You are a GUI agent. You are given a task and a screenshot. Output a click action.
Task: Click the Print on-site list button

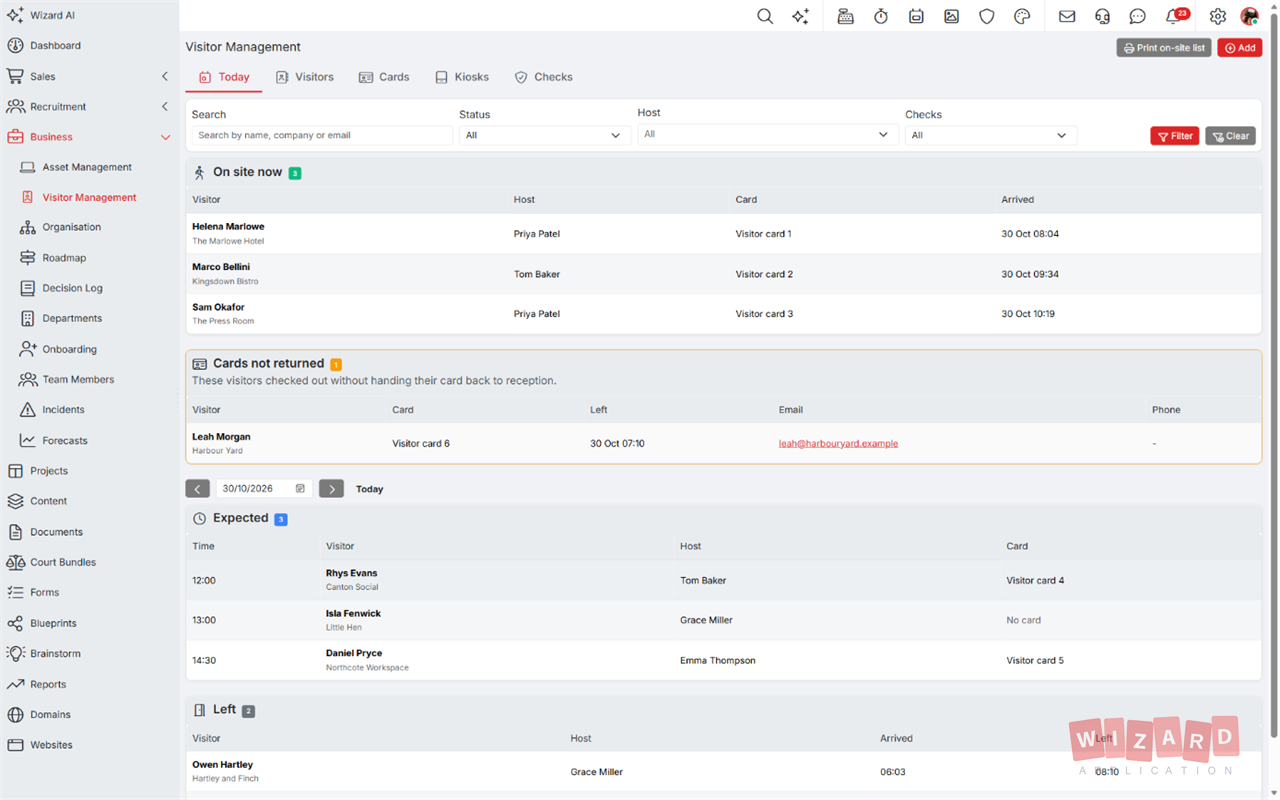pos(1164,48)
